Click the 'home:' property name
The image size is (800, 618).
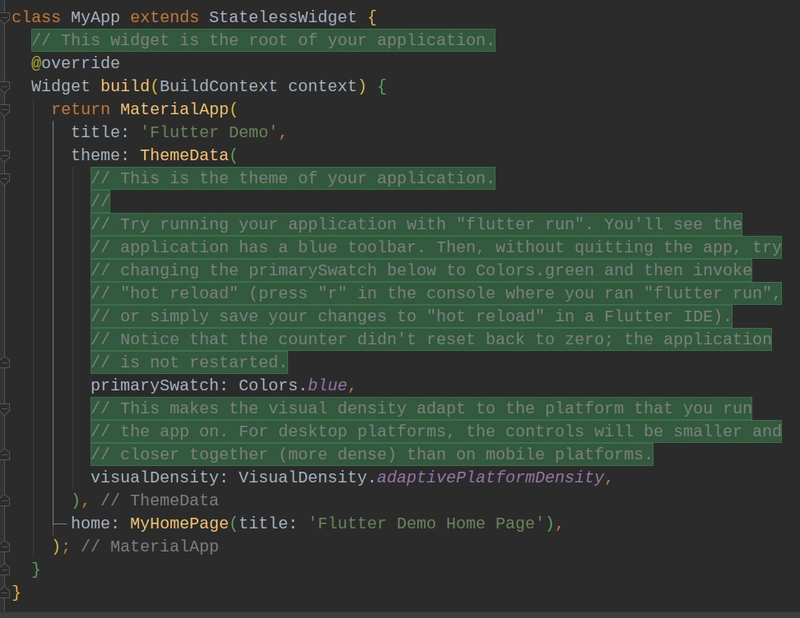click(95, 524)
